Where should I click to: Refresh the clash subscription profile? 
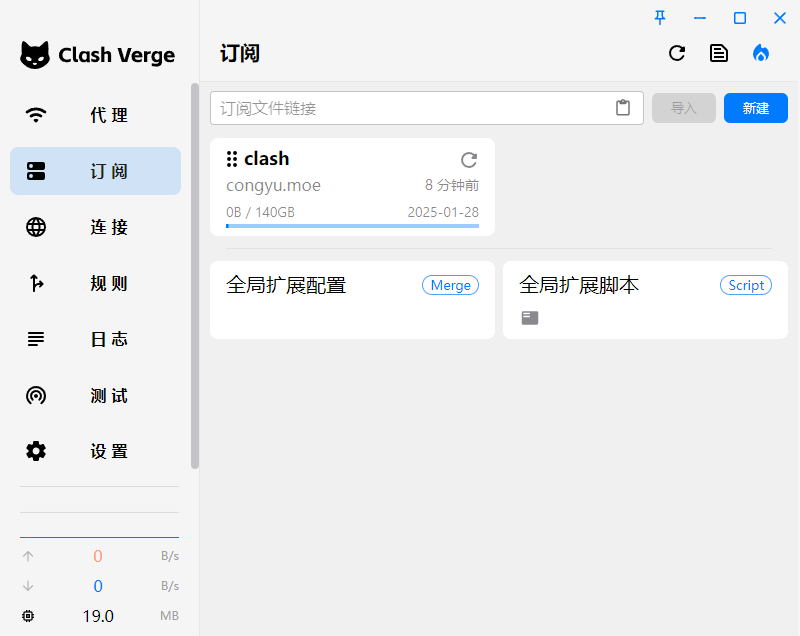point(469,159)
